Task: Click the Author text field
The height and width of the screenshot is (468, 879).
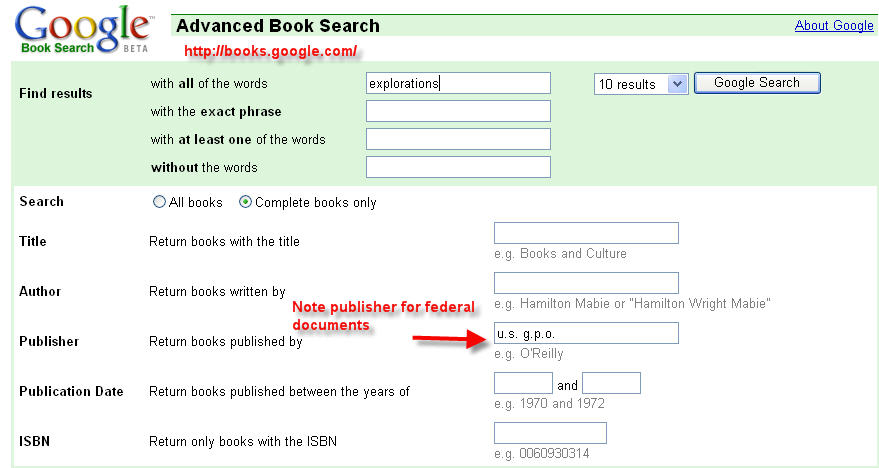Action: [586, 283]
